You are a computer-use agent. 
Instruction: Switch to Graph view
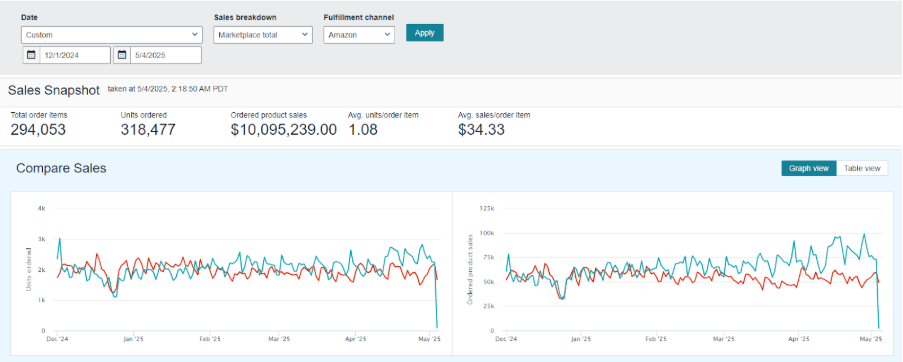809,169
